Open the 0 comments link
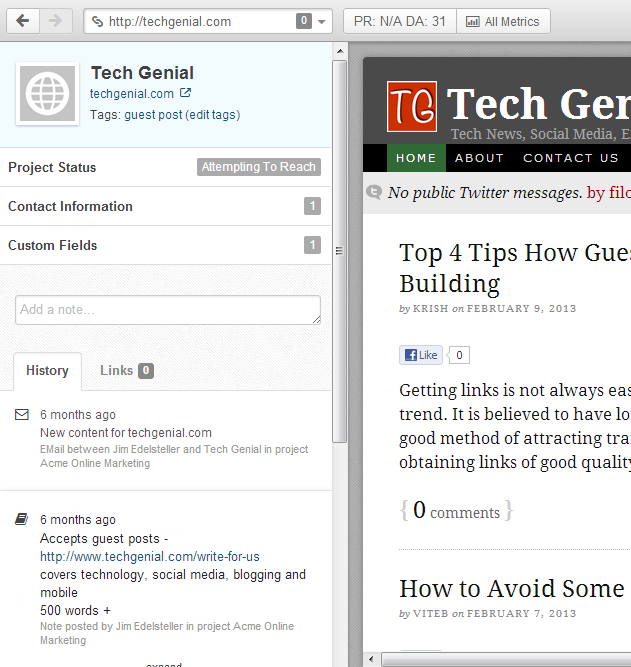 [x=457, y=510]
